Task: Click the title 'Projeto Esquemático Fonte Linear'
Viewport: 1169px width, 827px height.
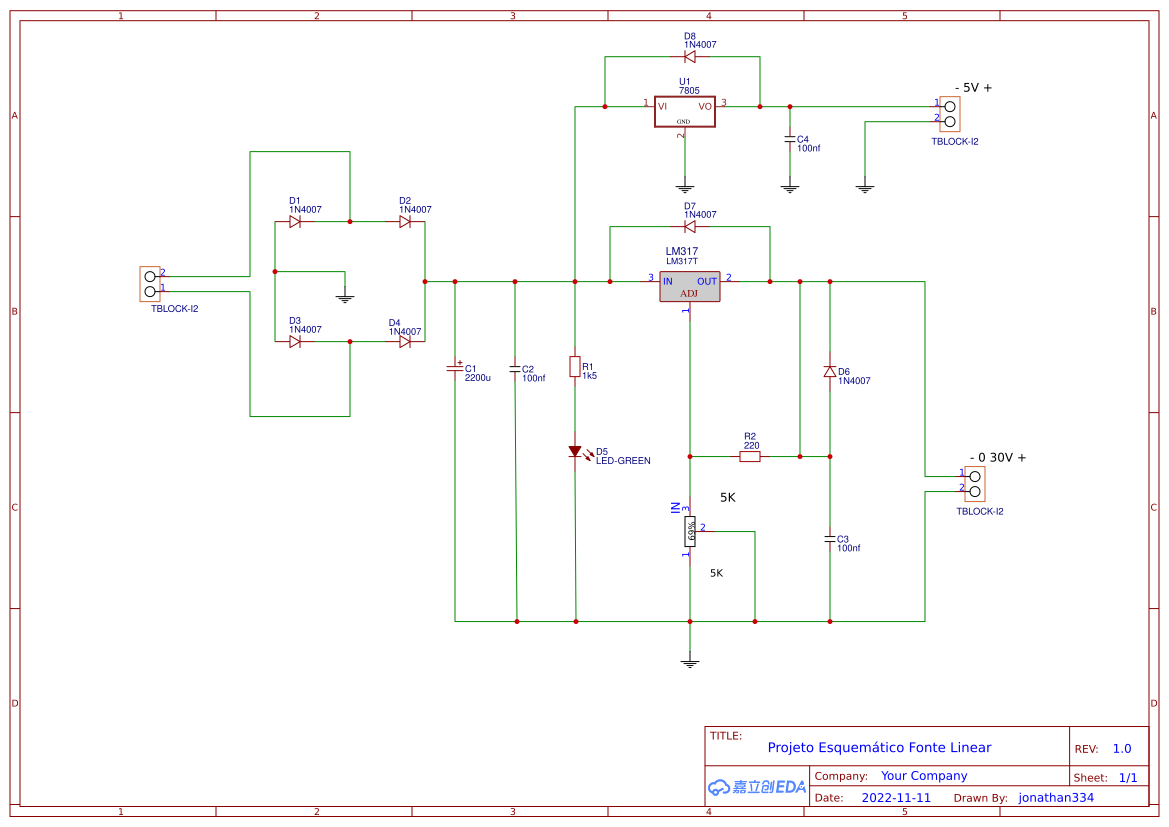Action: click(x=878, y=747)
